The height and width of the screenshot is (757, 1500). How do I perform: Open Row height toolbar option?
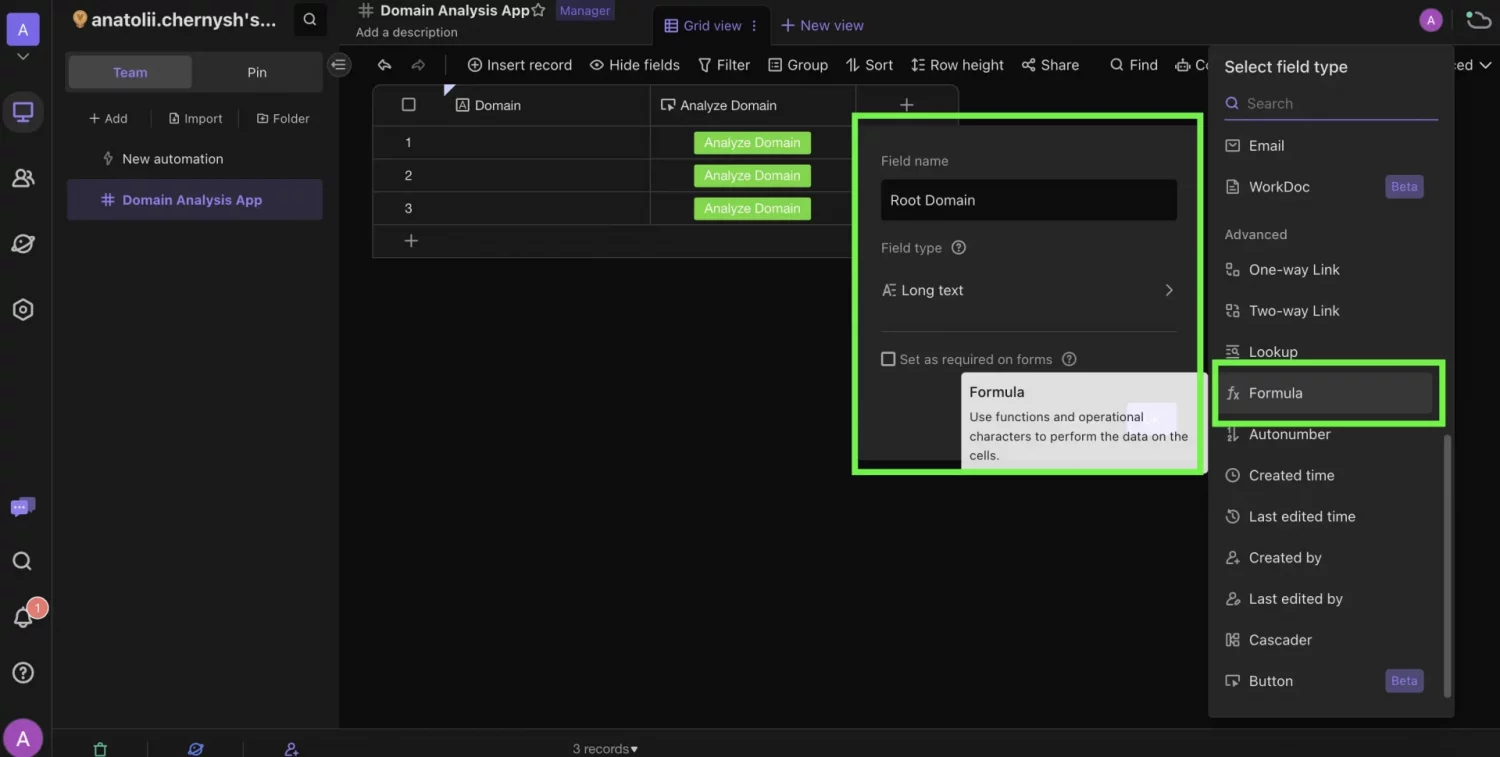pyautogui.click(x=957, y=65)
